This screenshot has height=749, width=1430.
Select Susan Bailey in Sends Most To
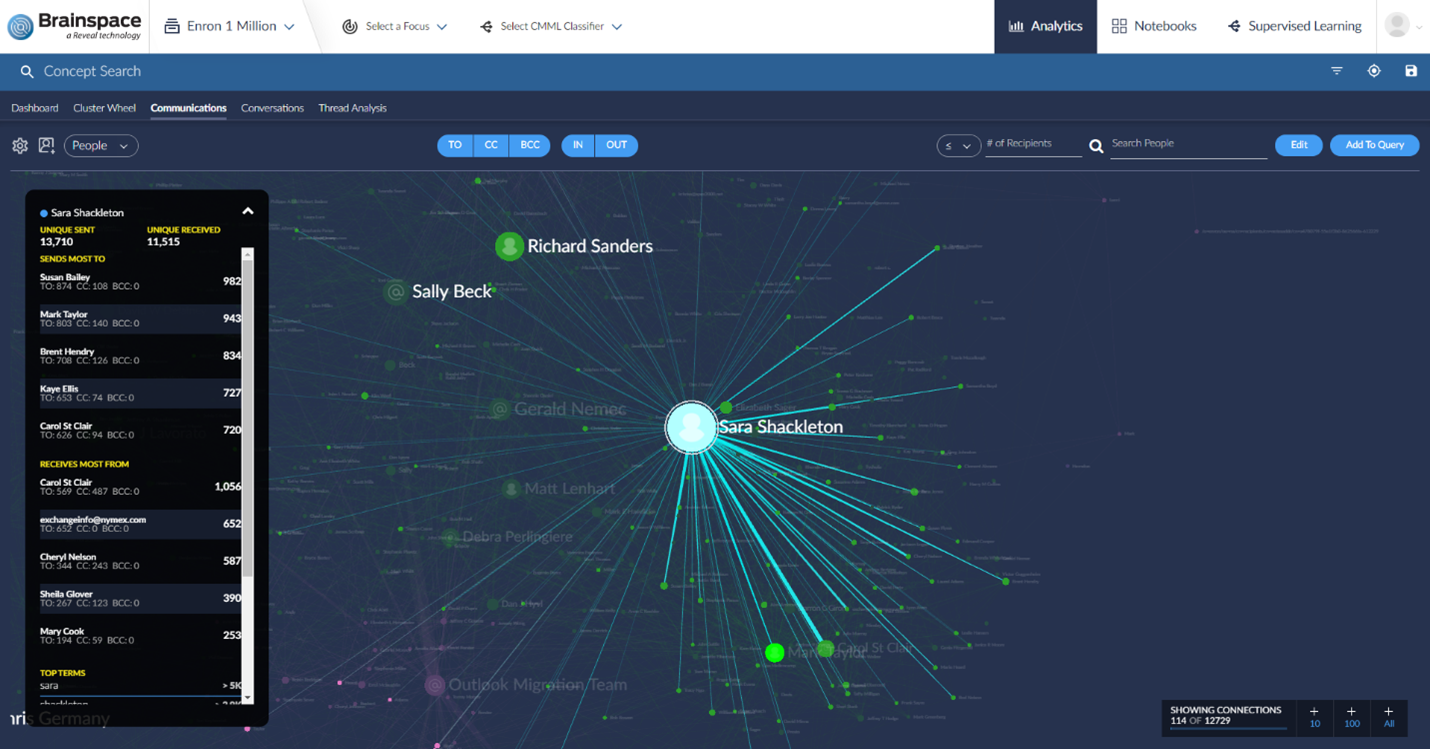(140, 282)
